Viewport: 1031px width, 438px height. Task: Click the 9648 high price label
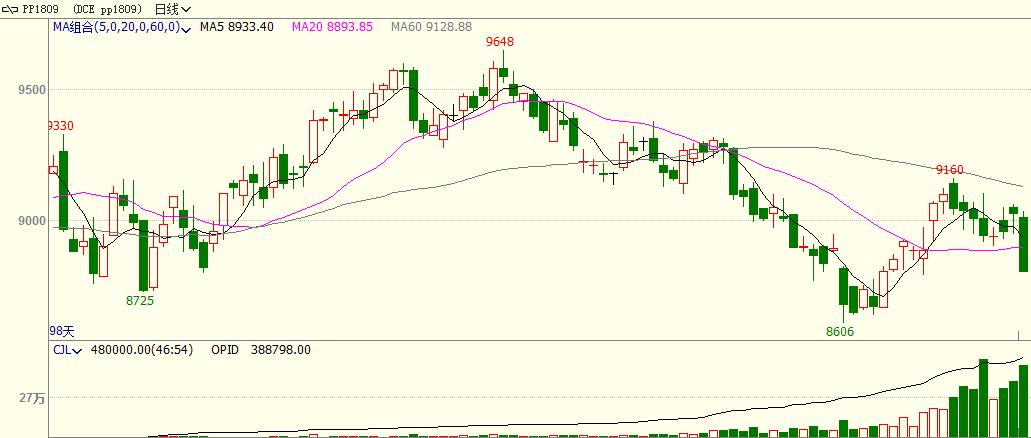click(x=500, y=42)
